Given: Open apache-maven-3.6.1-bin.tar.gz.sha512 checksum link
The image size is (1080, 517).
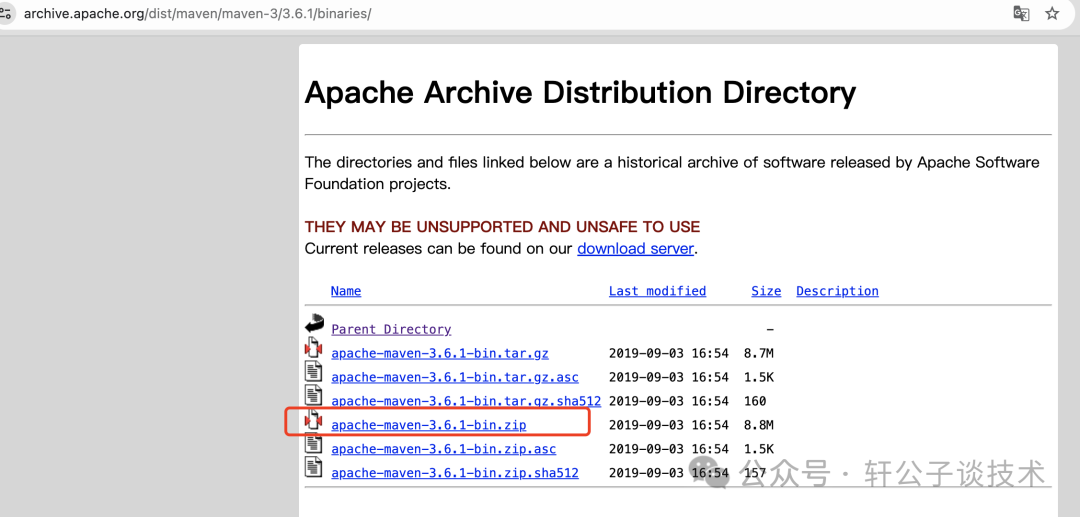Looking at the screenshot, I should click(466, 401).
